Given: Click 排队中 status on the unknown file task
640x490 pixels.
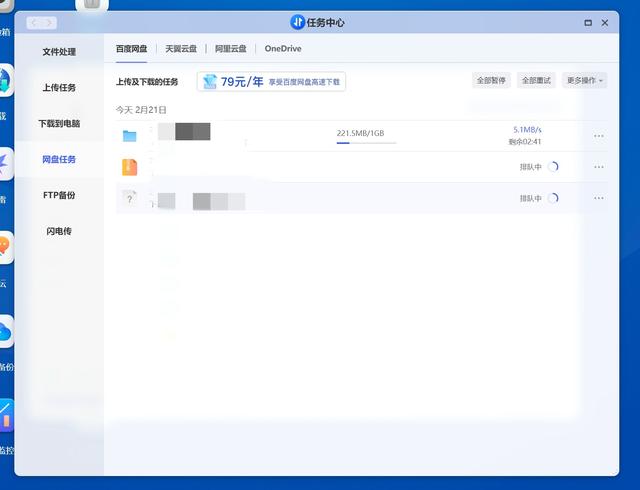Looking at the screenshot, I should click(531, 198).
